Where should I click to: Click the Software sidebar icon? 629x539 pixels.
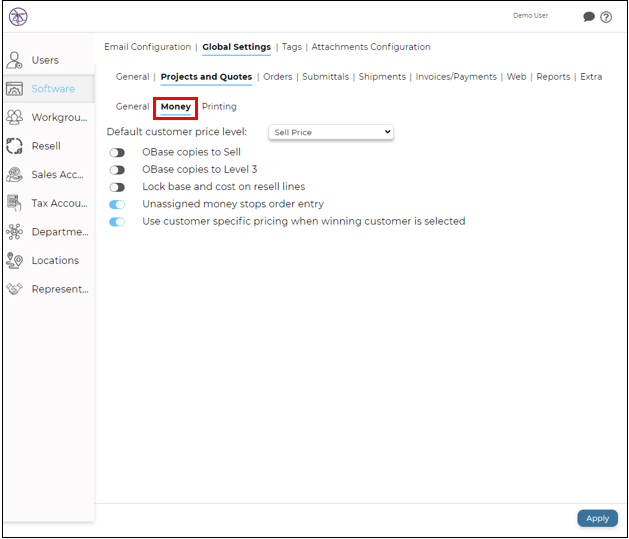click(x=14, y=89)
